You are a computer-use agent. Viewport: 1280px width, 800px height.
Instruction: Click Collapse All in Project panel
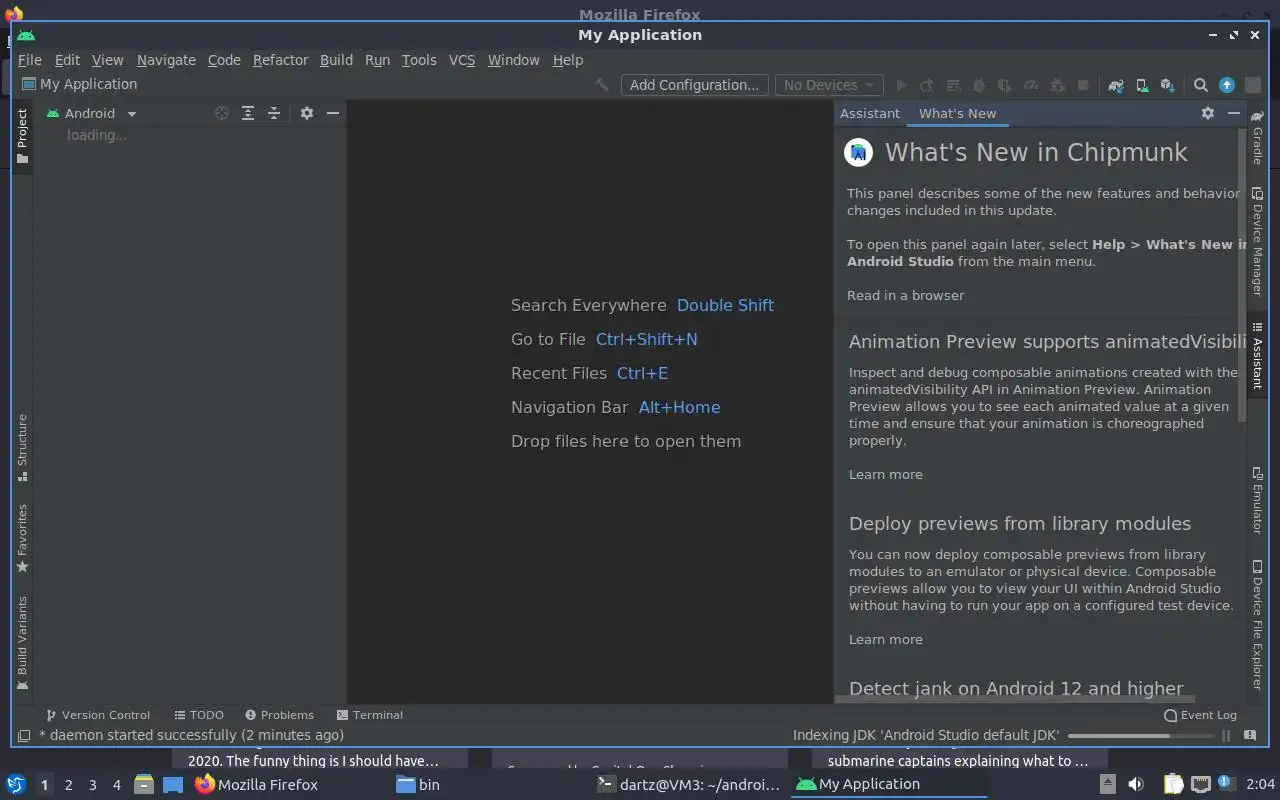[274, 113]
